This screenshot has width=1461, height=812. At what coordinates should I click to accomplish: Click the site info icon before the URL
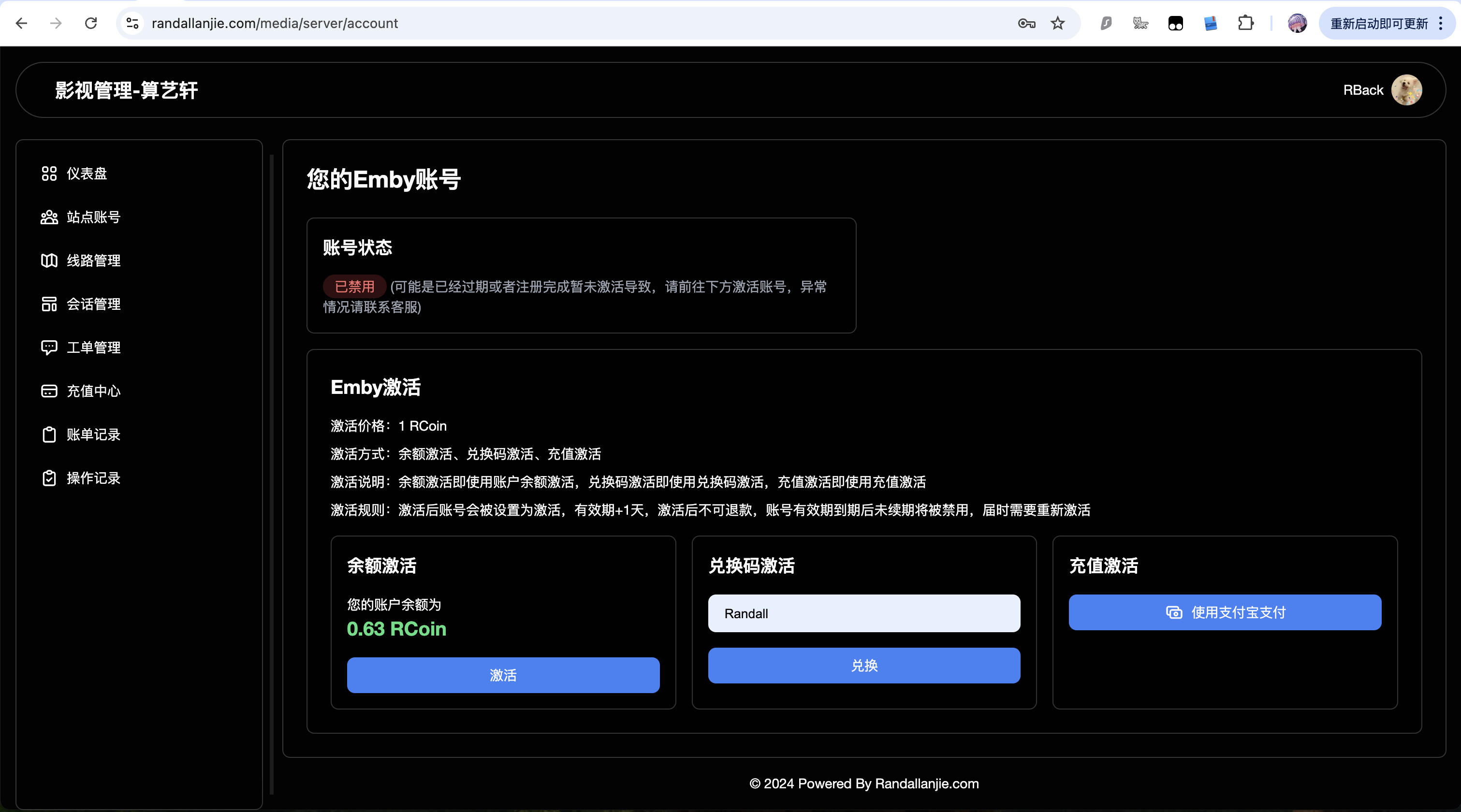[132, 23]
